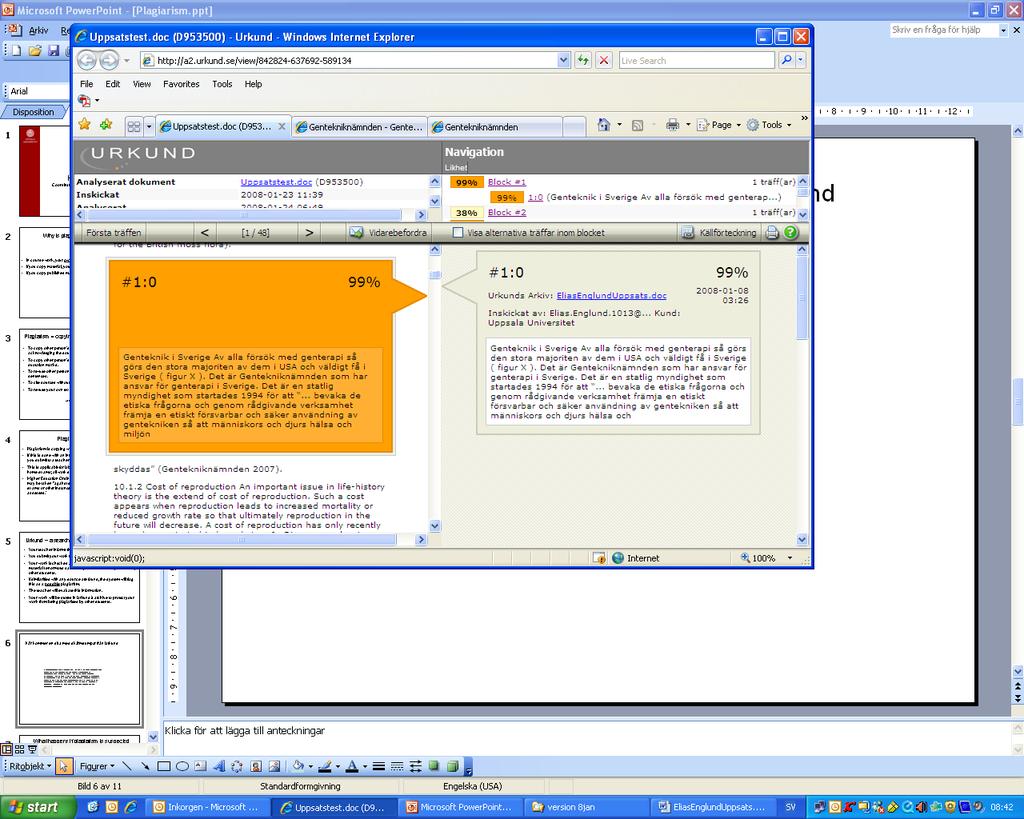This screenshot has width=1024, height=819.
Task: Open the Arial font name box in PowerPoint
Action: click(37, 91)
